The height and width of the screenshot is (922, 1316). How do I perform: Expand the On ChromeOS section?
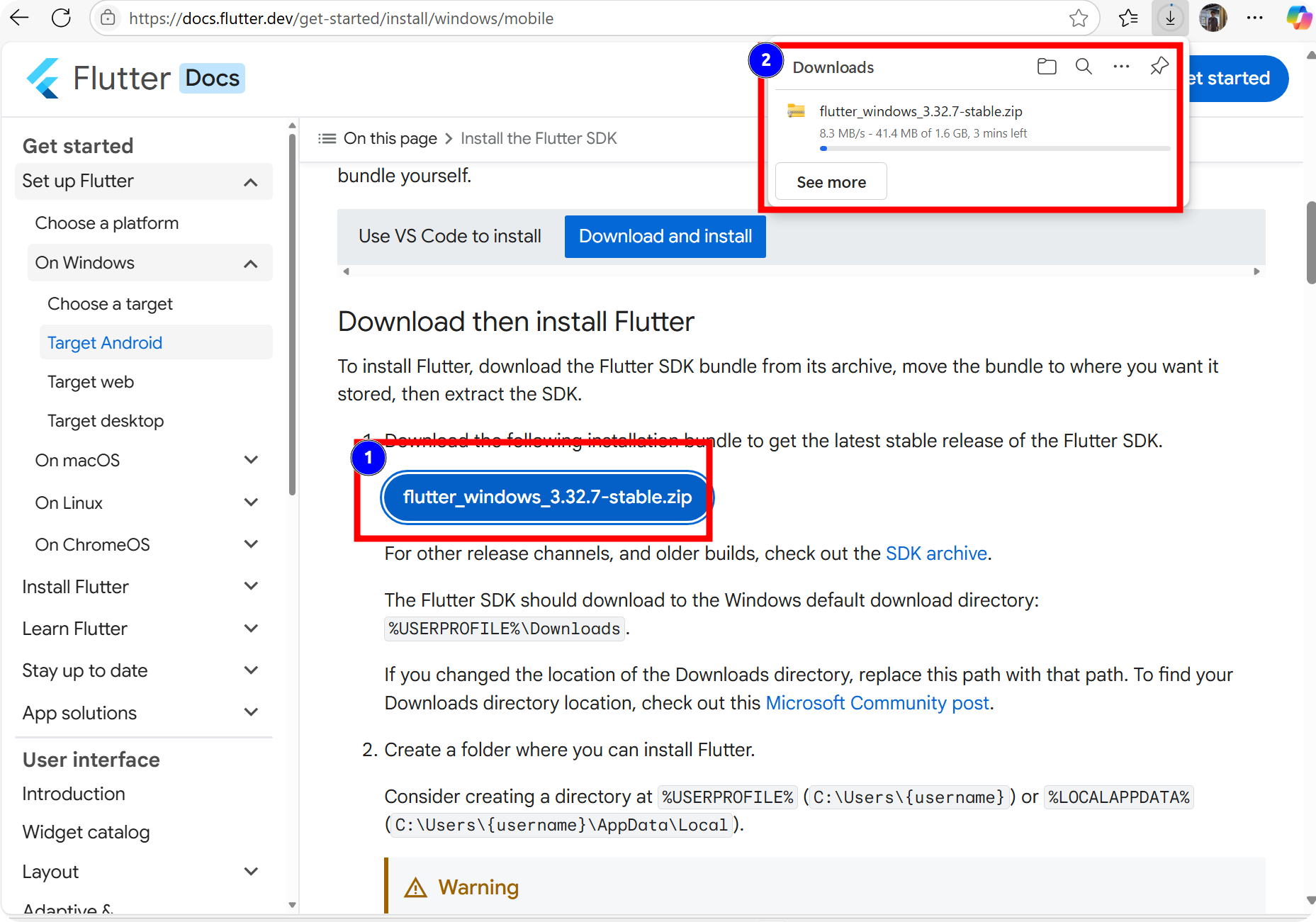click(x=251, y=544)
